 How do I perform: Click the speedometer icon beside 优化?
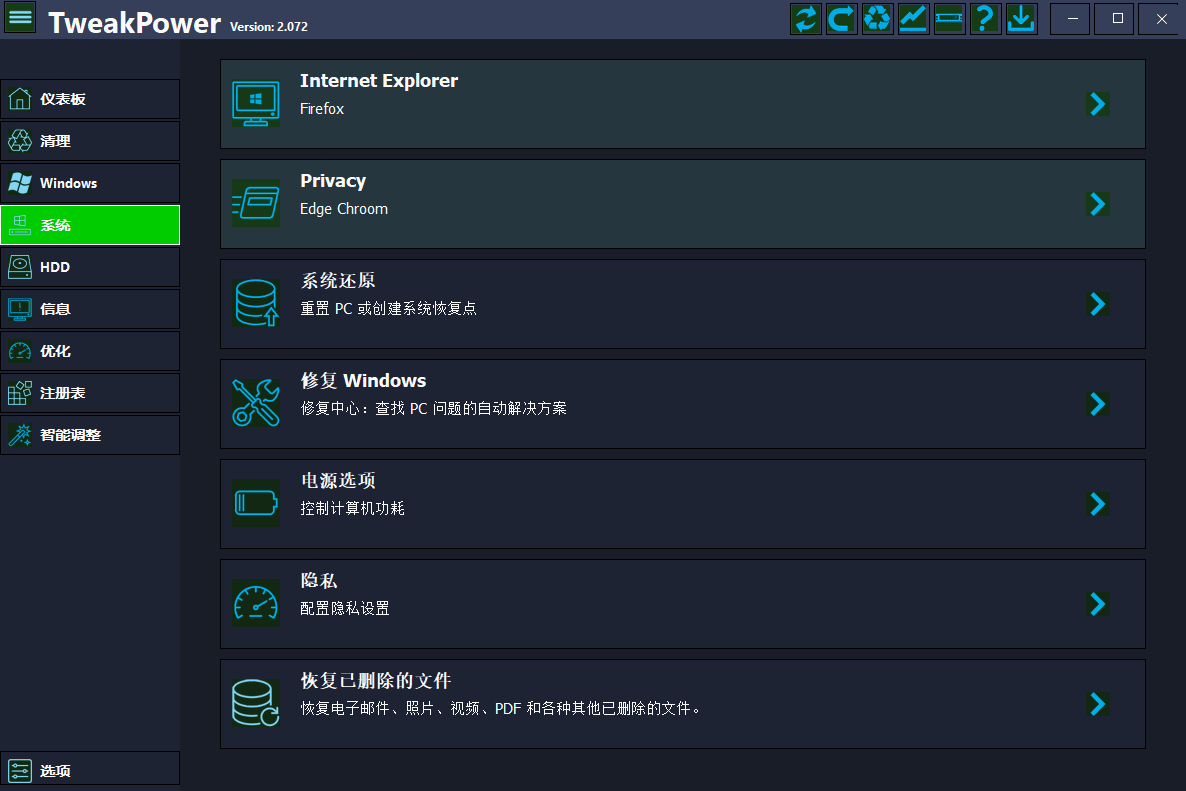[x=20, y=351]
